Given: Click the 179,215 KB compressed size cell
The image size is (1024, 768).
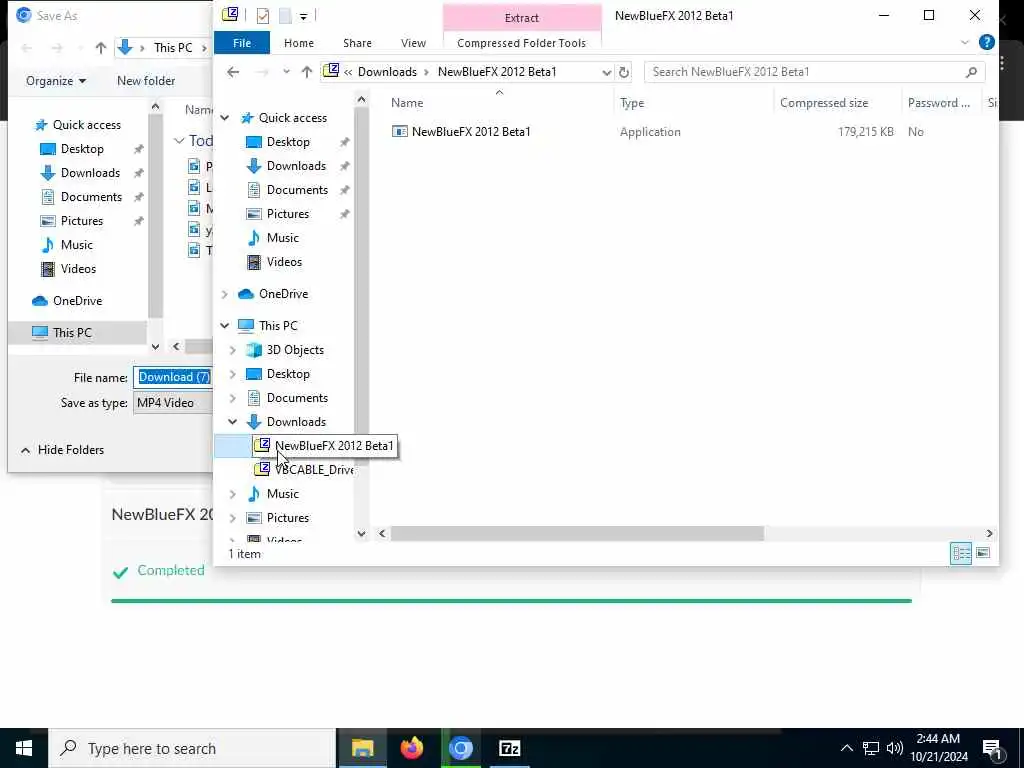Looking at the screenshot, I should [x=865, y=132].
